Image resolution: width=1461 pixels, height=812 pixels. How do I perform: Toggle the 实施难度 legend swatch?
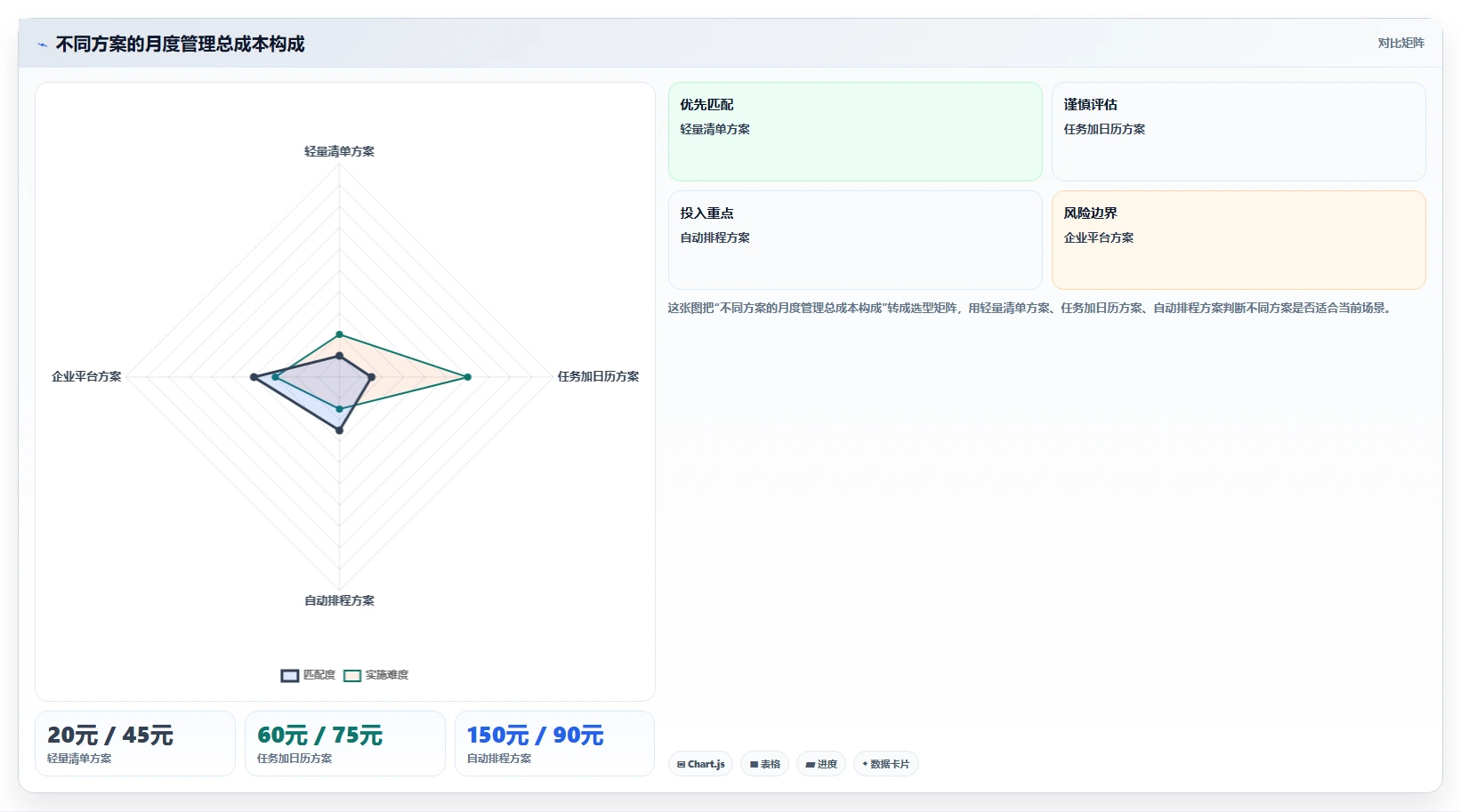click(x=352, y=676)
